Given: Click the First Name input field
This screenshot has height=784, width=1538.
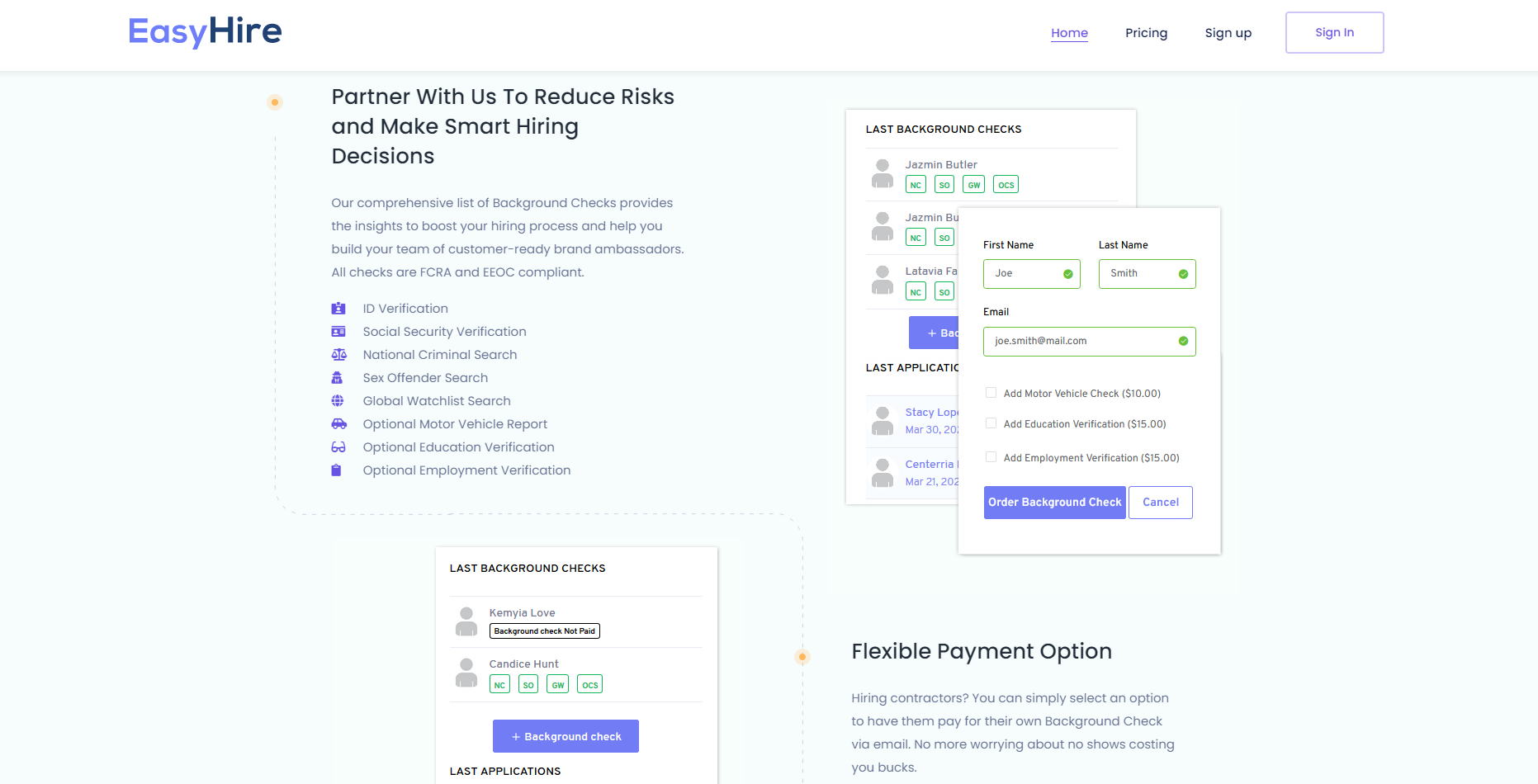Looking at the screenshot, I should click(x=1031, y=274).
